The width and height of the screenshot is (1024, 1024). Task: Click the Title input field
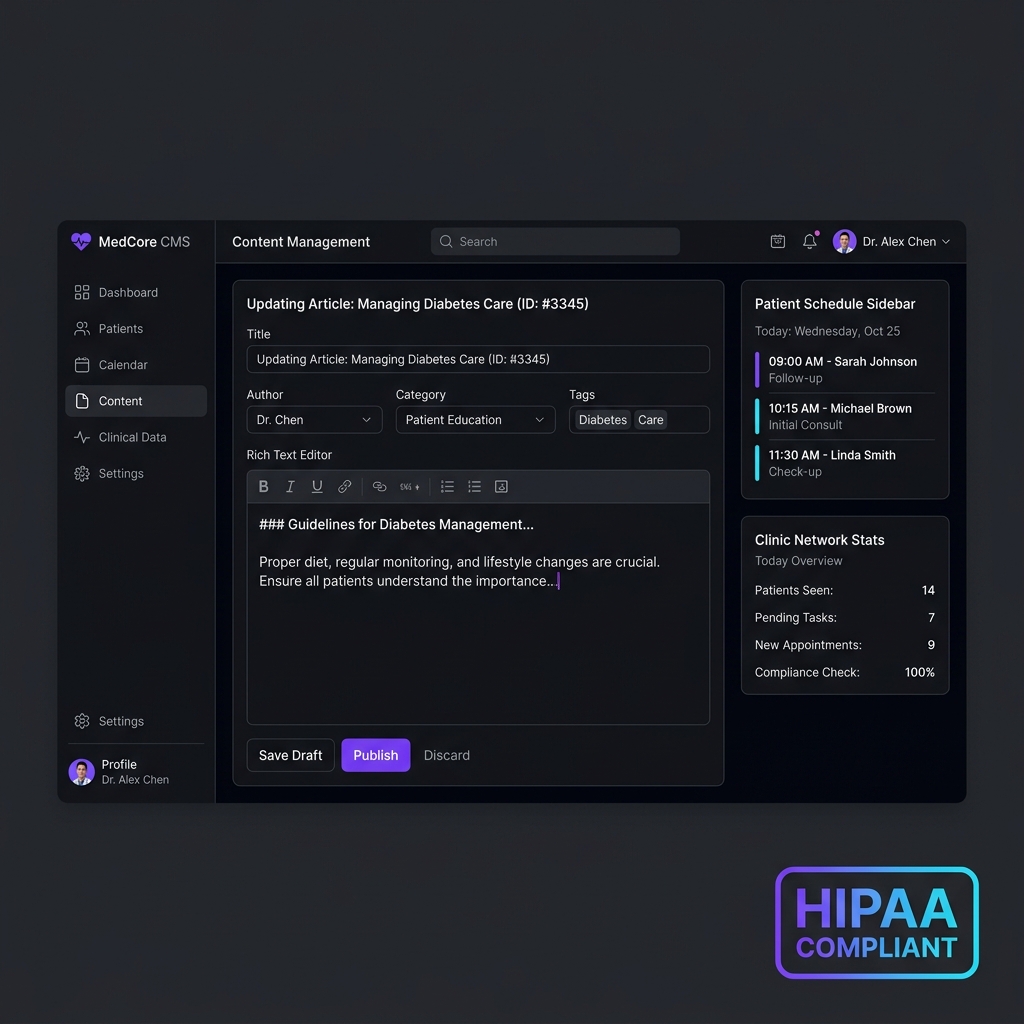coord(478,359)
